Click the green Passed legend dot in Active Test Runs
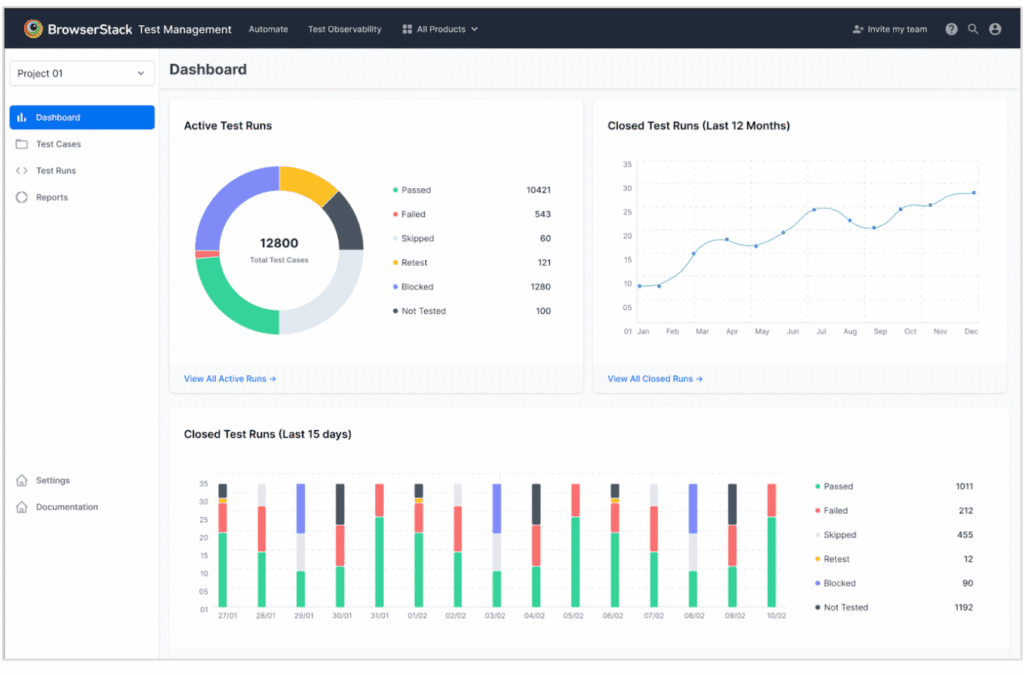Viewport: 1024px width, 675px height. point(395,190)
